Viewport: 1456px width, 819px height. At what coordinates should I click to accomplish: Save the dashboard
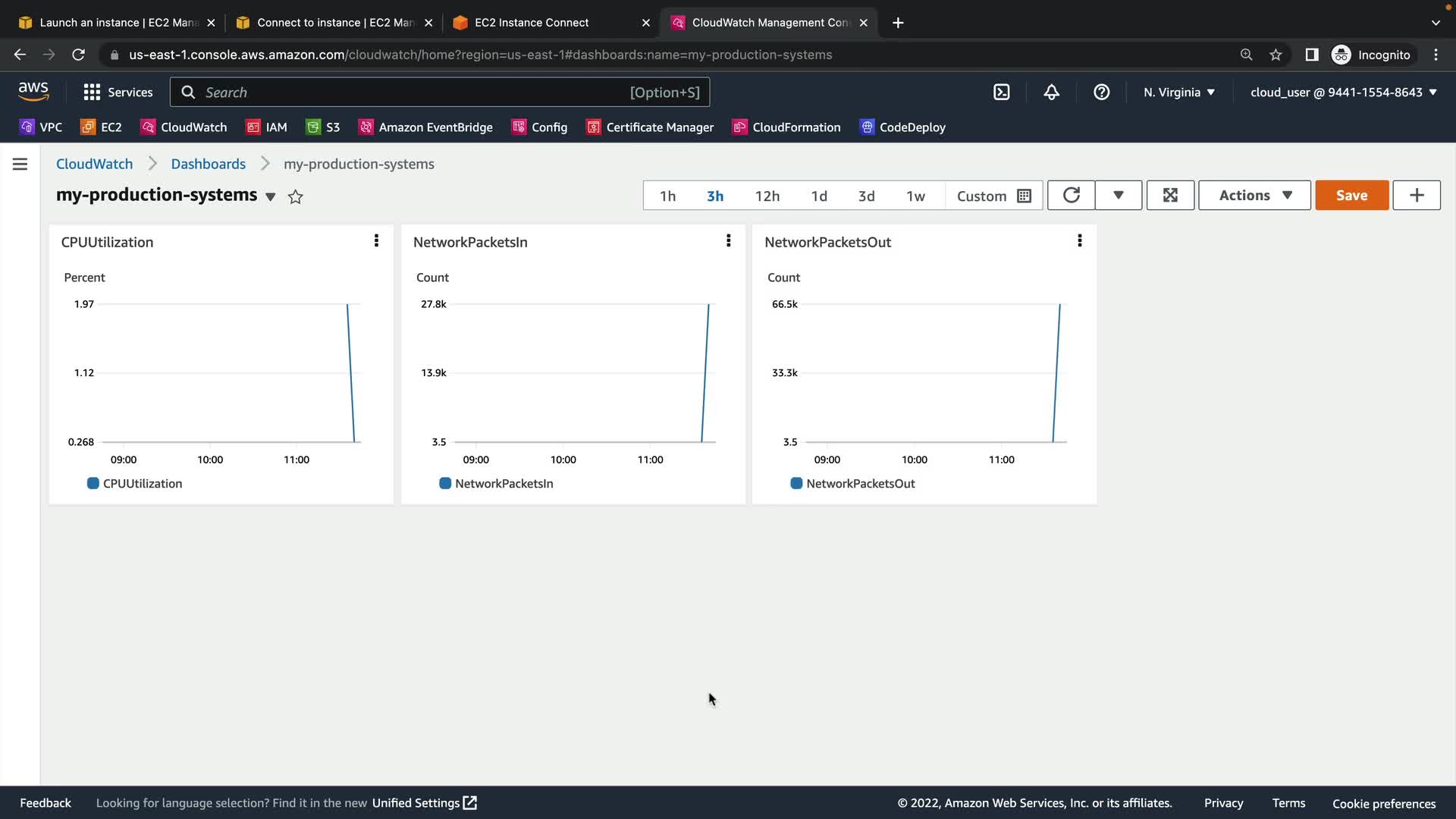[x=1351, y=196]
